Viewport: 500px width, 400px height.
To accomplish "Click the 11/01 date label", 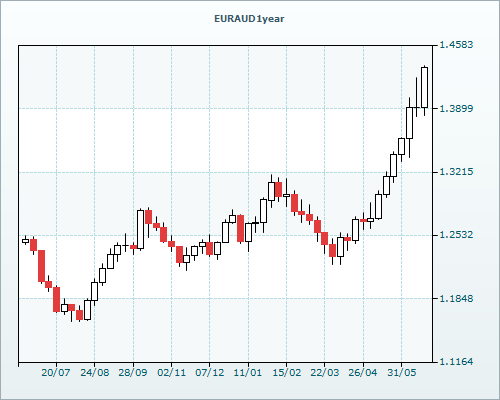I will [248, 372].
